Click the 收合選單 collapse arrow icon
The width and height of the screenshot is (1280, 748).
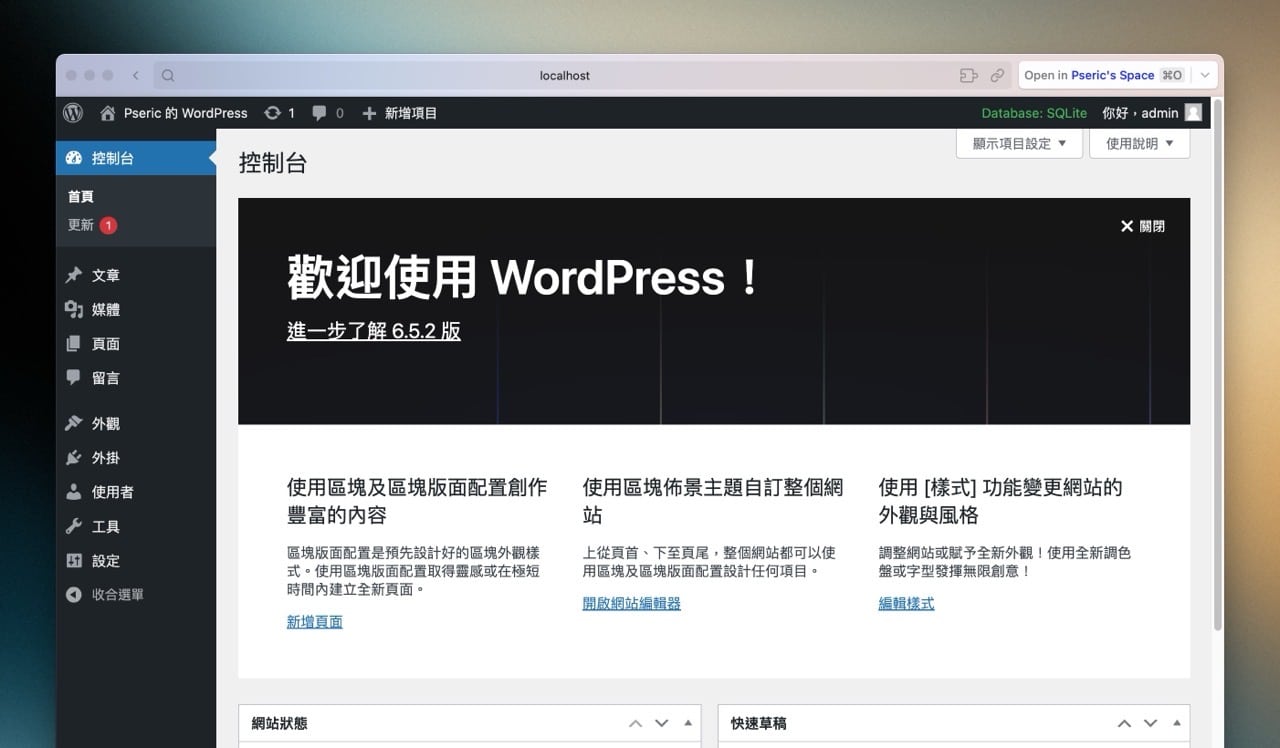click(x=73, y=595)
